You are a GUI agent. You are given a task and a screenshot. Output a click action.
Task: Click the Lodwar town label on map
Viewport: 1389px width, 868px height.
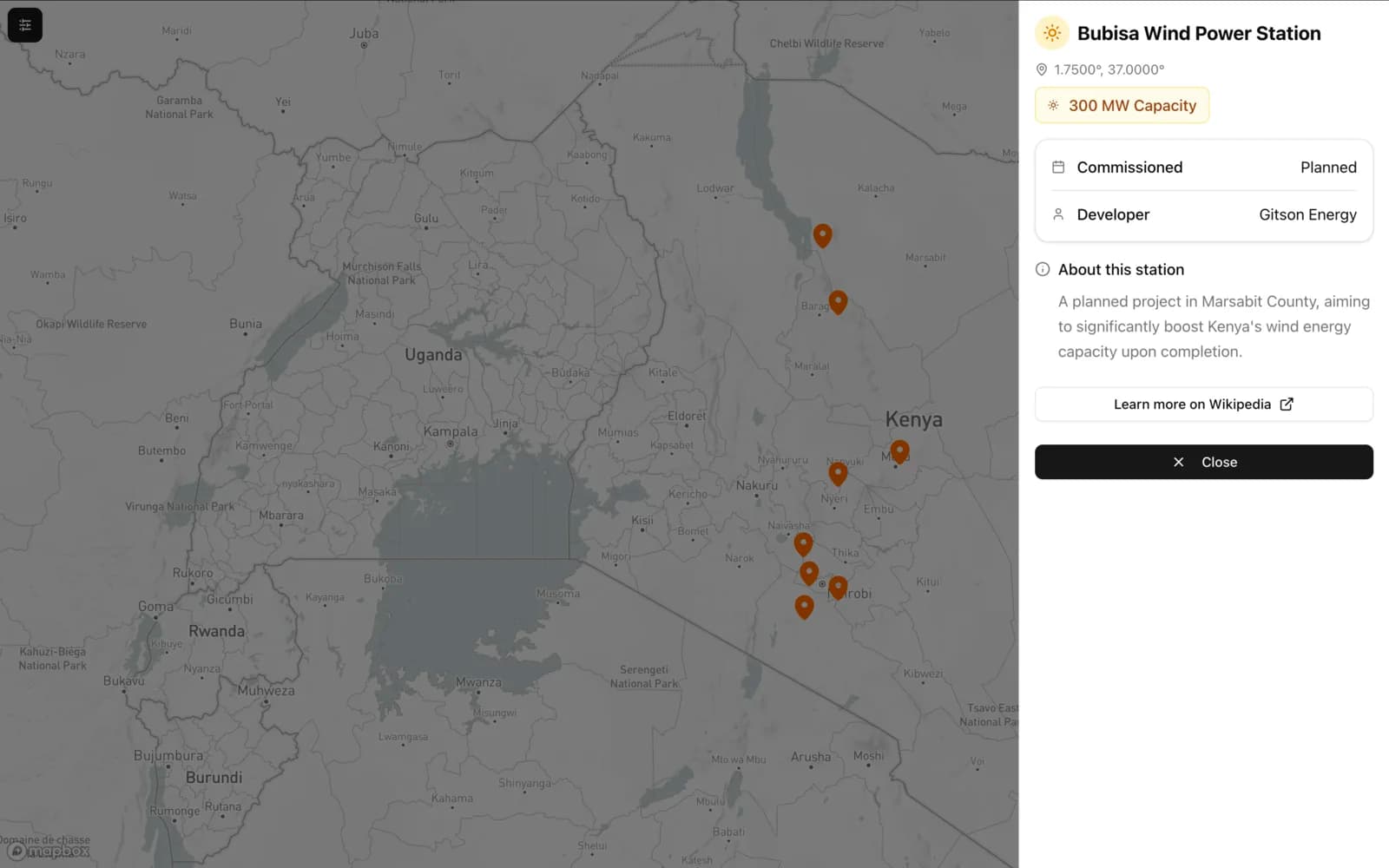(x=715, y=188)
